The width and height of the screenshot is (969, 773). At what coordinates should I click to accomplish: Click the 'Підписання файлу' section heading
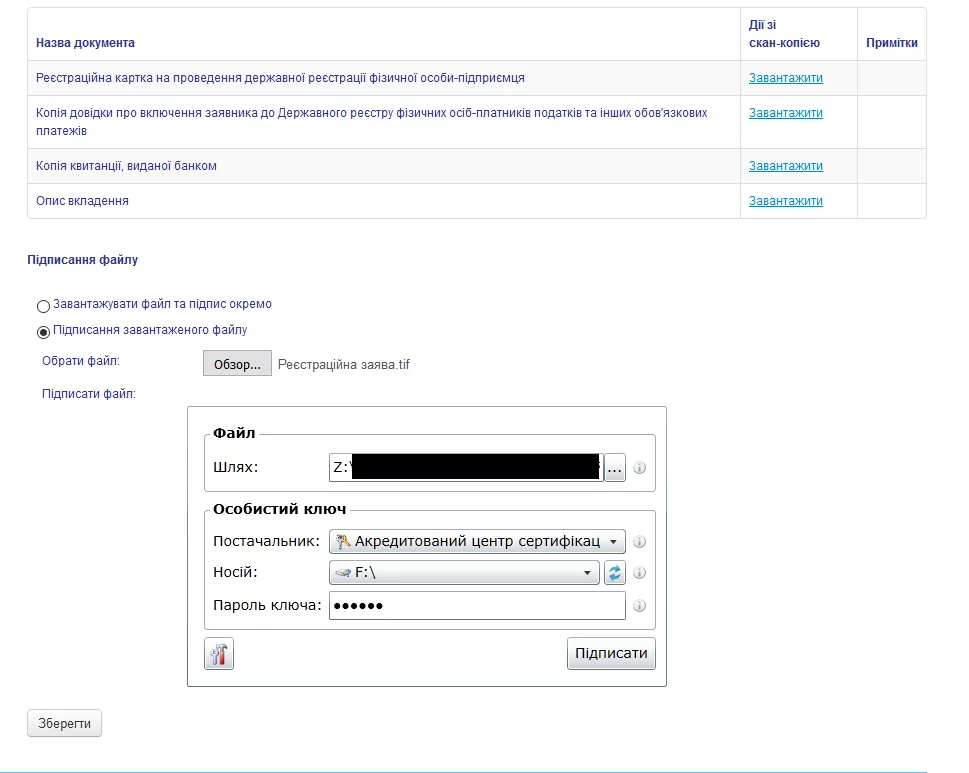82,260
